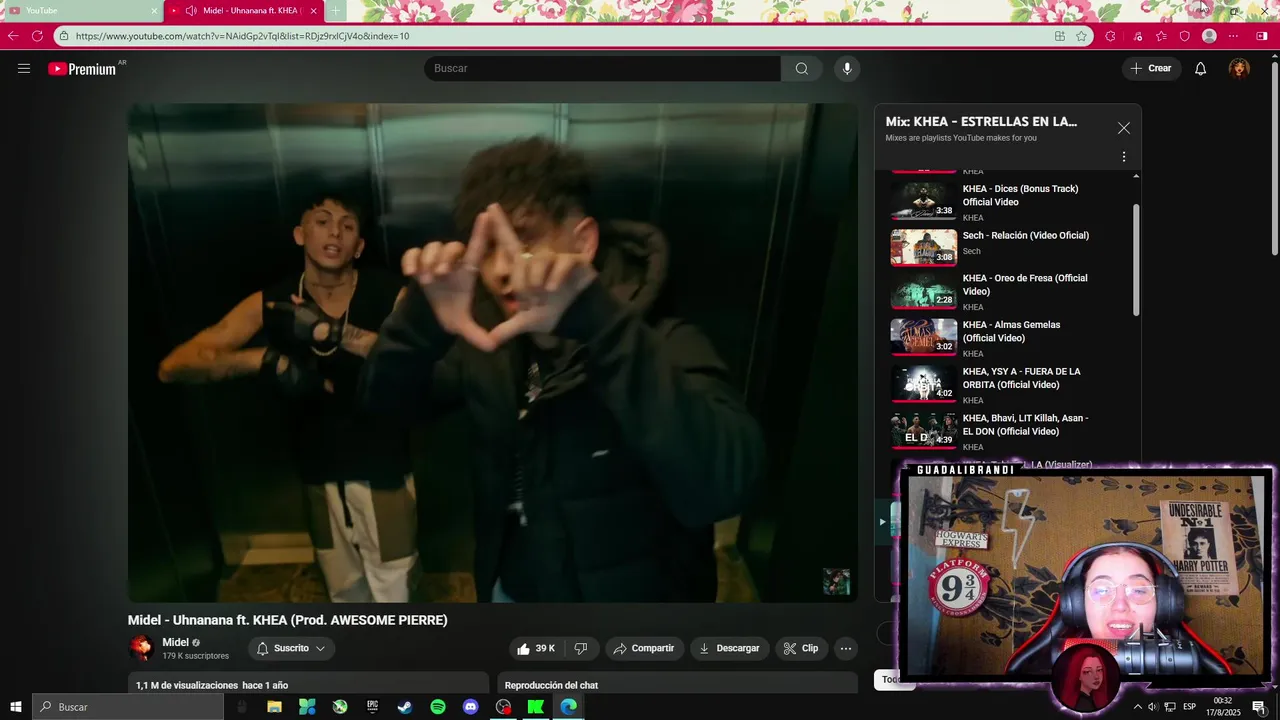Open the browser extensions puzzle icon

[1110, 36]
